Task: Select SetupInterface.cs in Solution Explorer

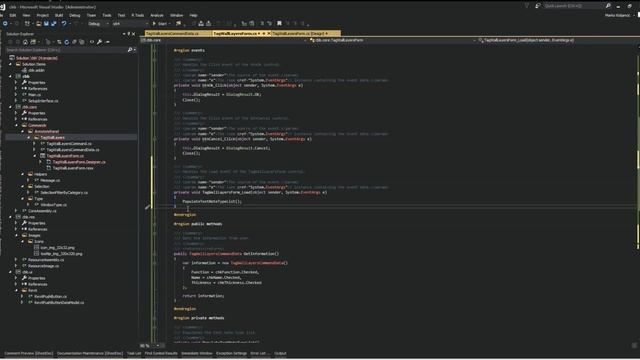Action: [43, 101]
